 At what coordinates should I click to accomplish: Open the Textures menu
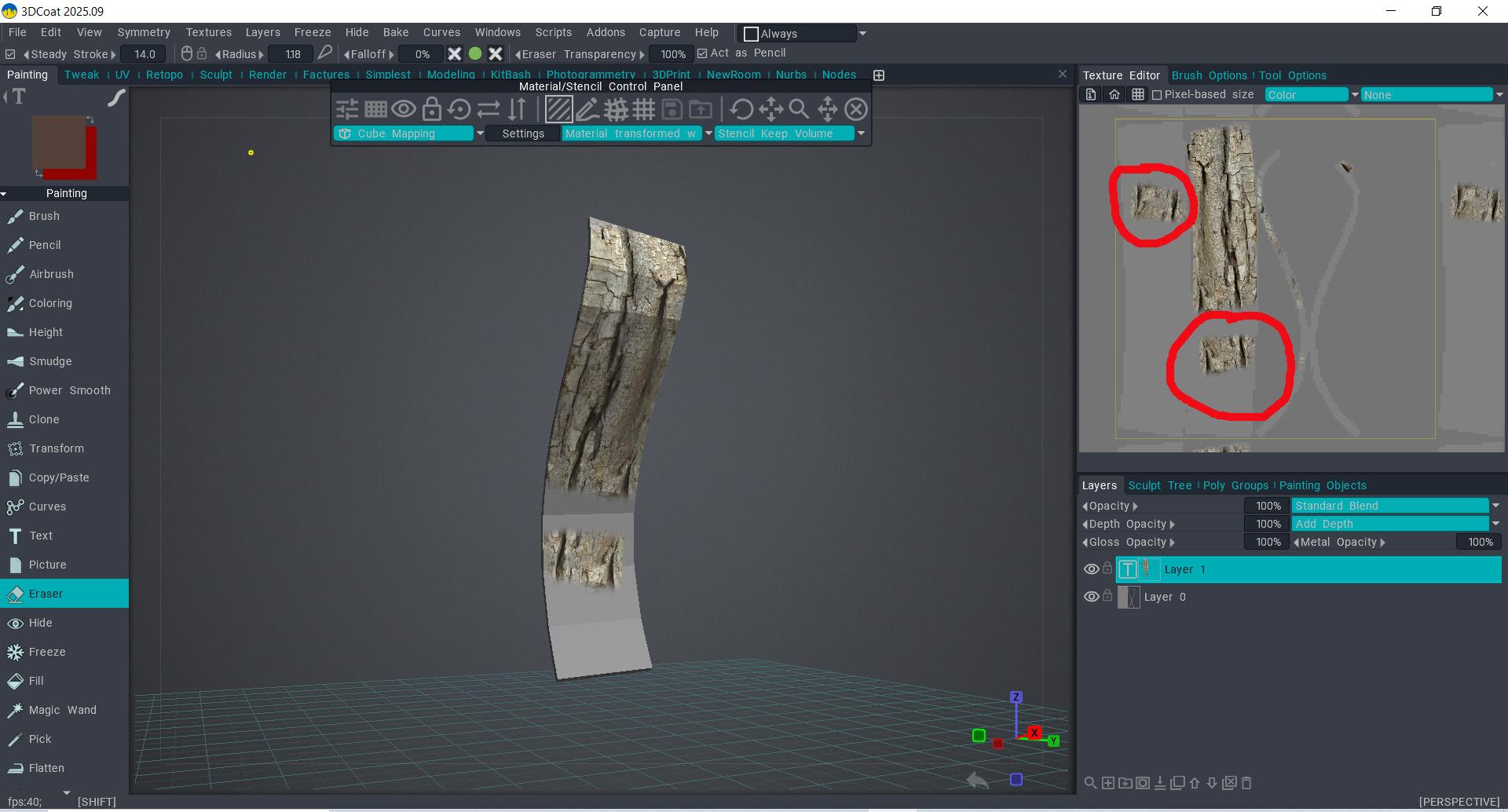pyautogui.click(x=208, y=32)
